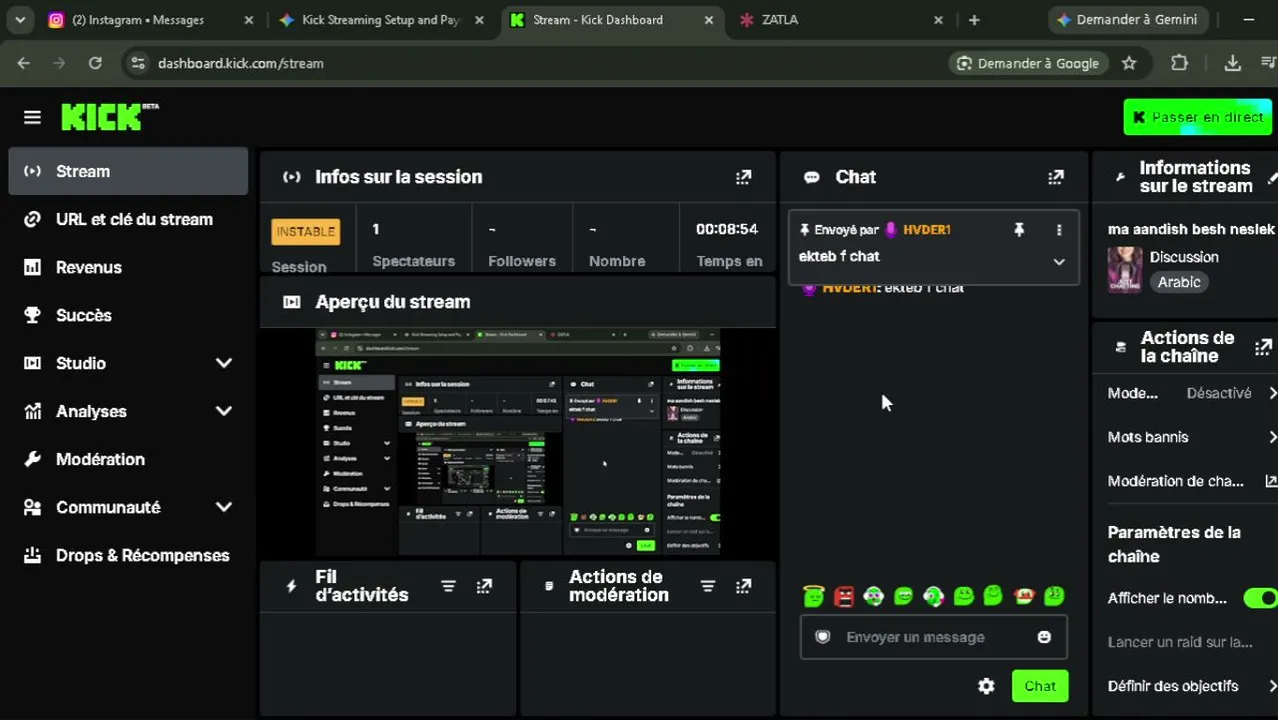Select Stream in the sidebar

pos(128,171)
